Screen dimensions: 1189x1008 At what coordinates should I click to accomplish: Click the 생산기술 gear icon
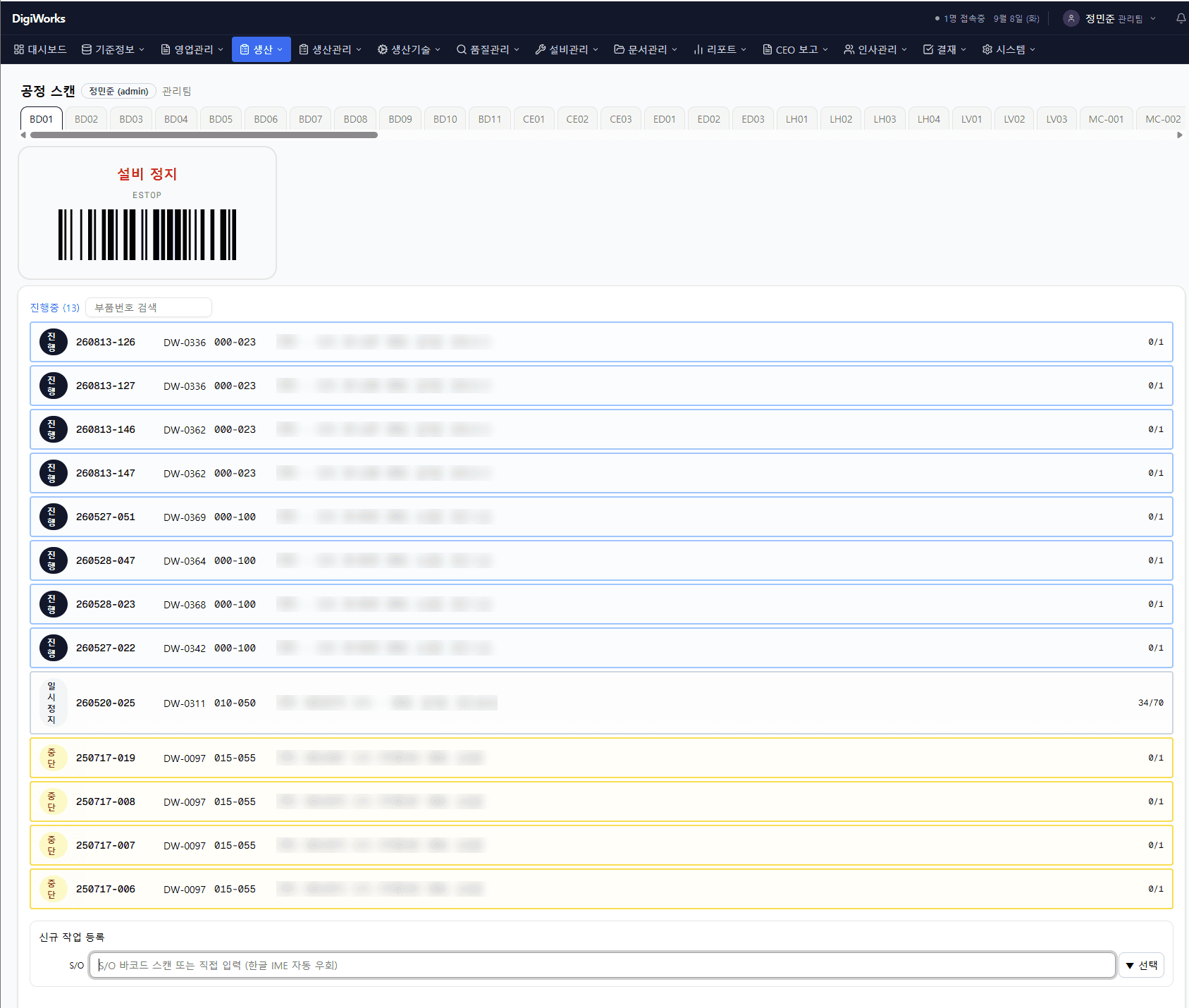(383, 49)
